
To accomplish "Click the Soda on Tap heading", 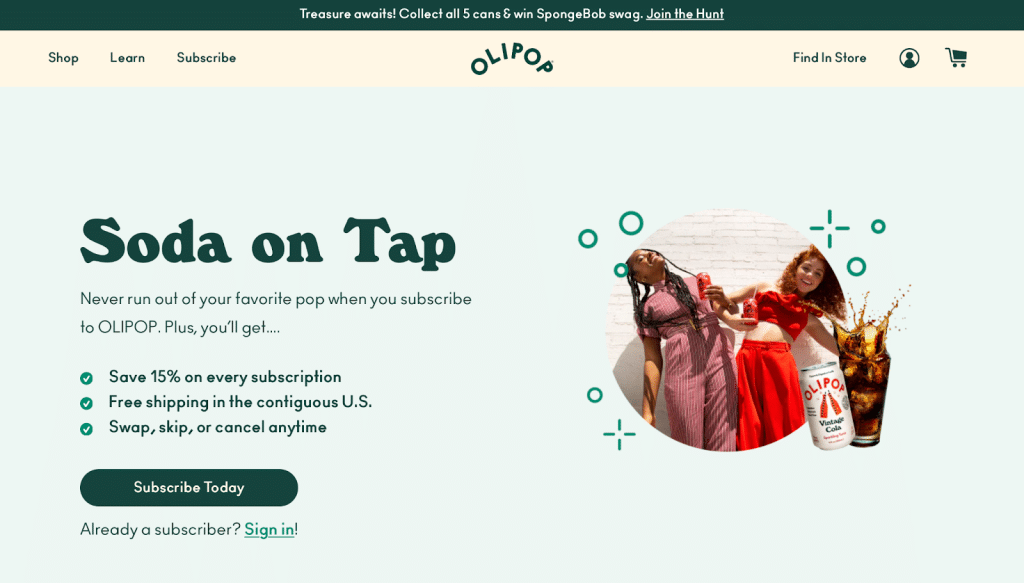I will 268,243.
